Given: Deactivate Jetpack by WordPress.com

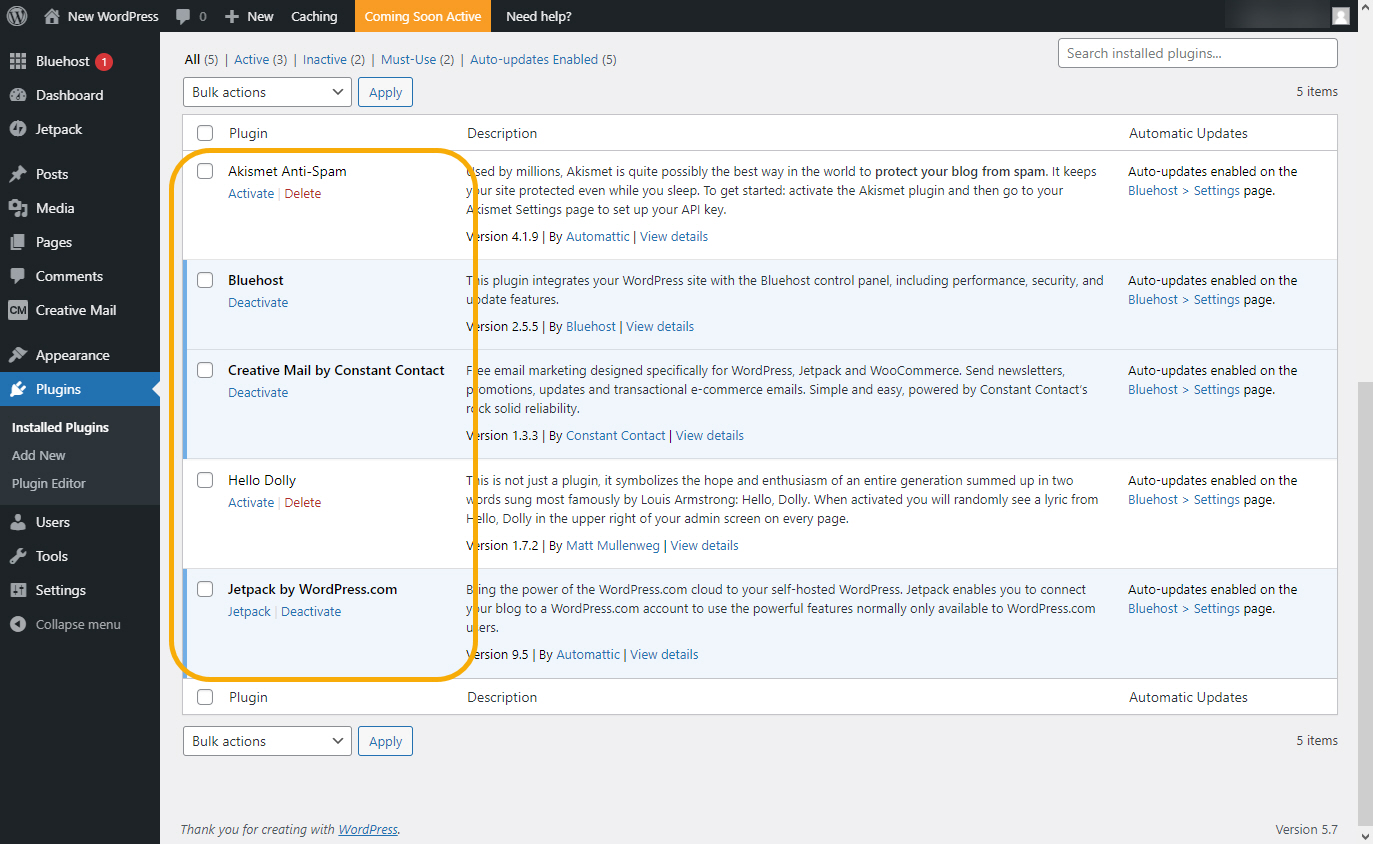Looking at the screenshot, I should (x=311, y=611).
